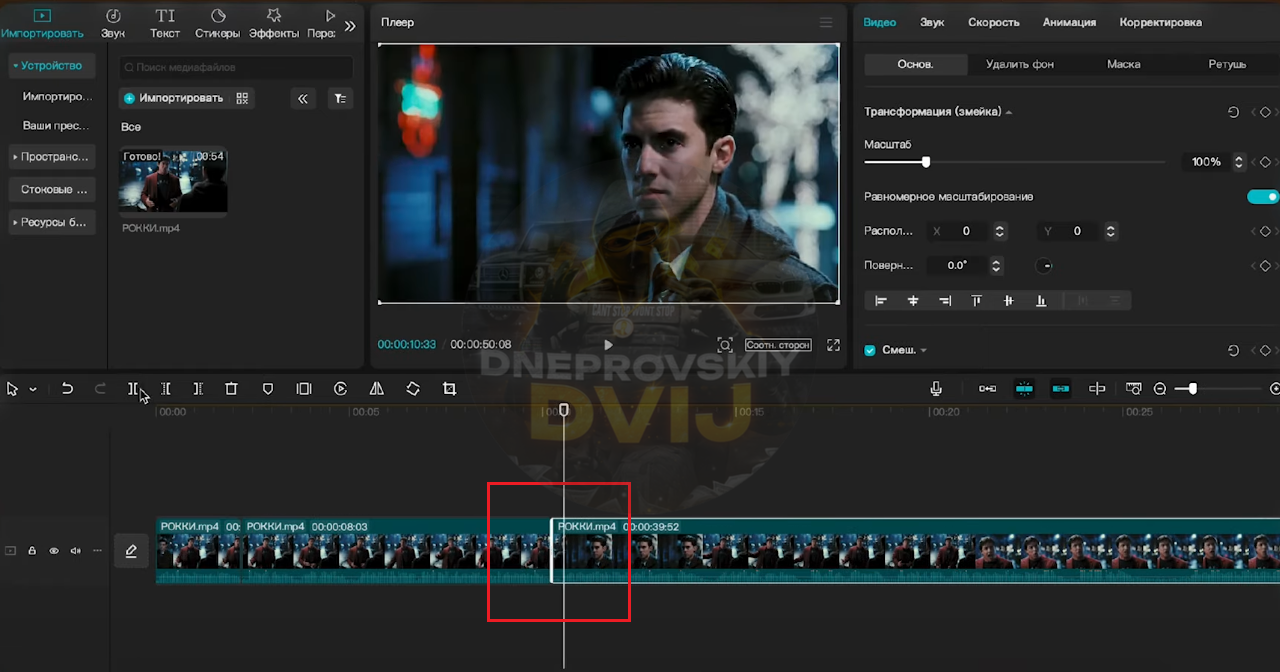Collapse the Устройство tree section
This screenshot has width=1280, height=672.
[x=15, y=66]
